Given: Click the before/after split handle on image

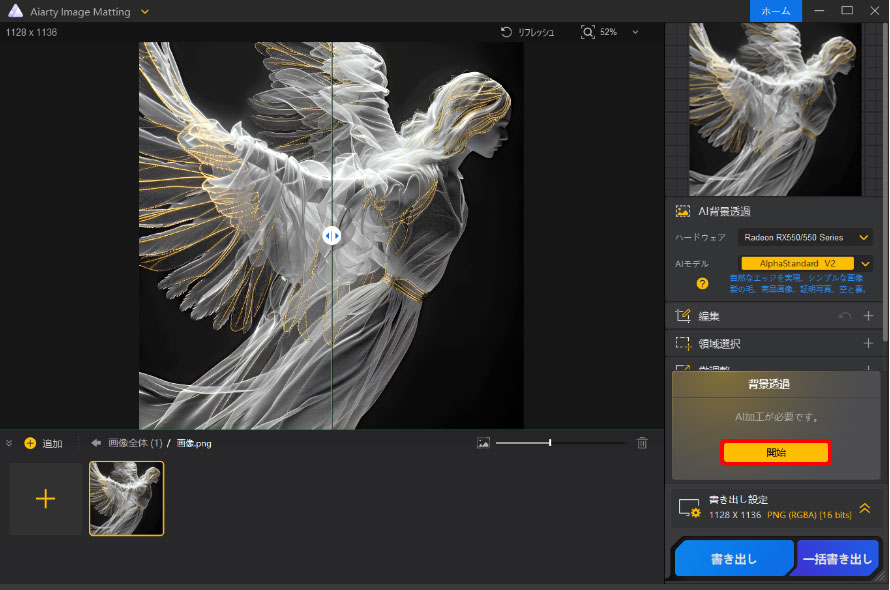Looking at the screenshot, I should click(332, 235).
